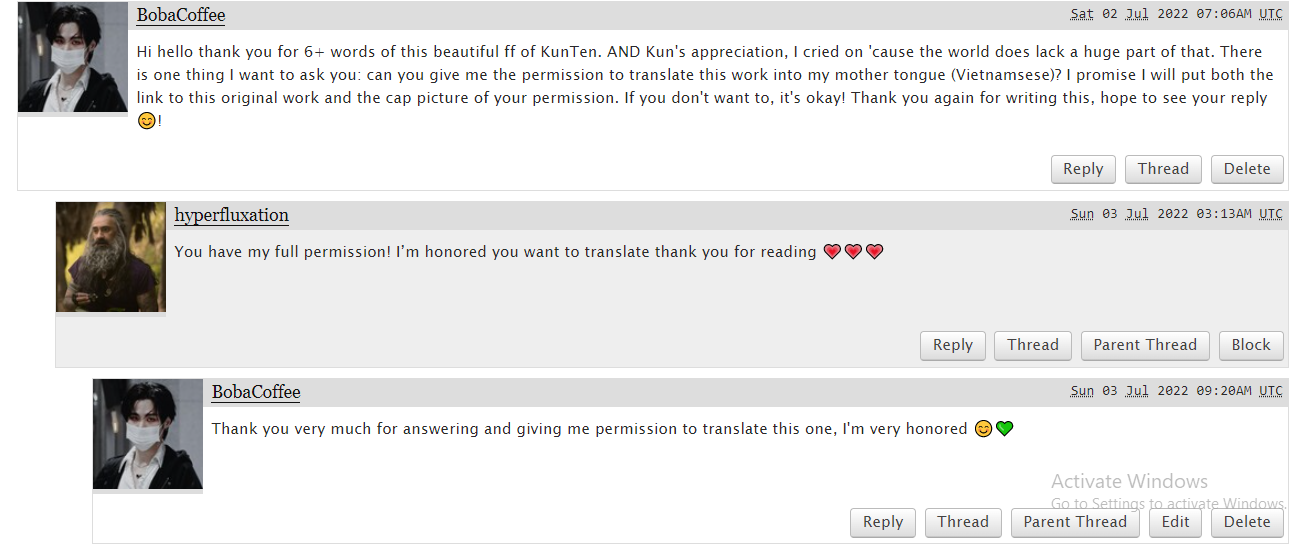Image resolution: width=1291 pixels, height=544 pixels.
Task: Open BobaCoffee username link in last comment
Action: pyautogui.click(x=256, y=392)
